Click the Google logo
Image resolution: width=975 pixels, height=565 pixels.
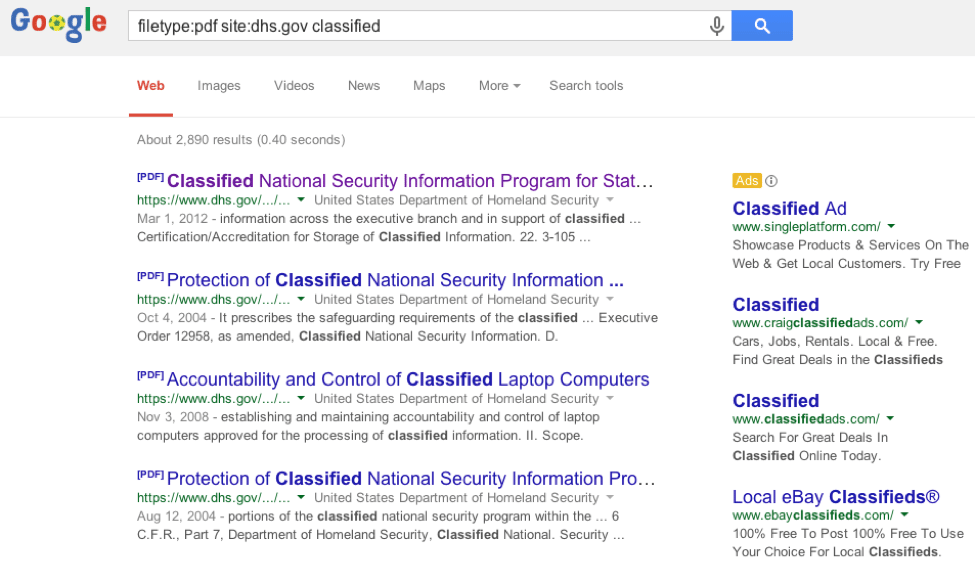(x=59, y=26)
